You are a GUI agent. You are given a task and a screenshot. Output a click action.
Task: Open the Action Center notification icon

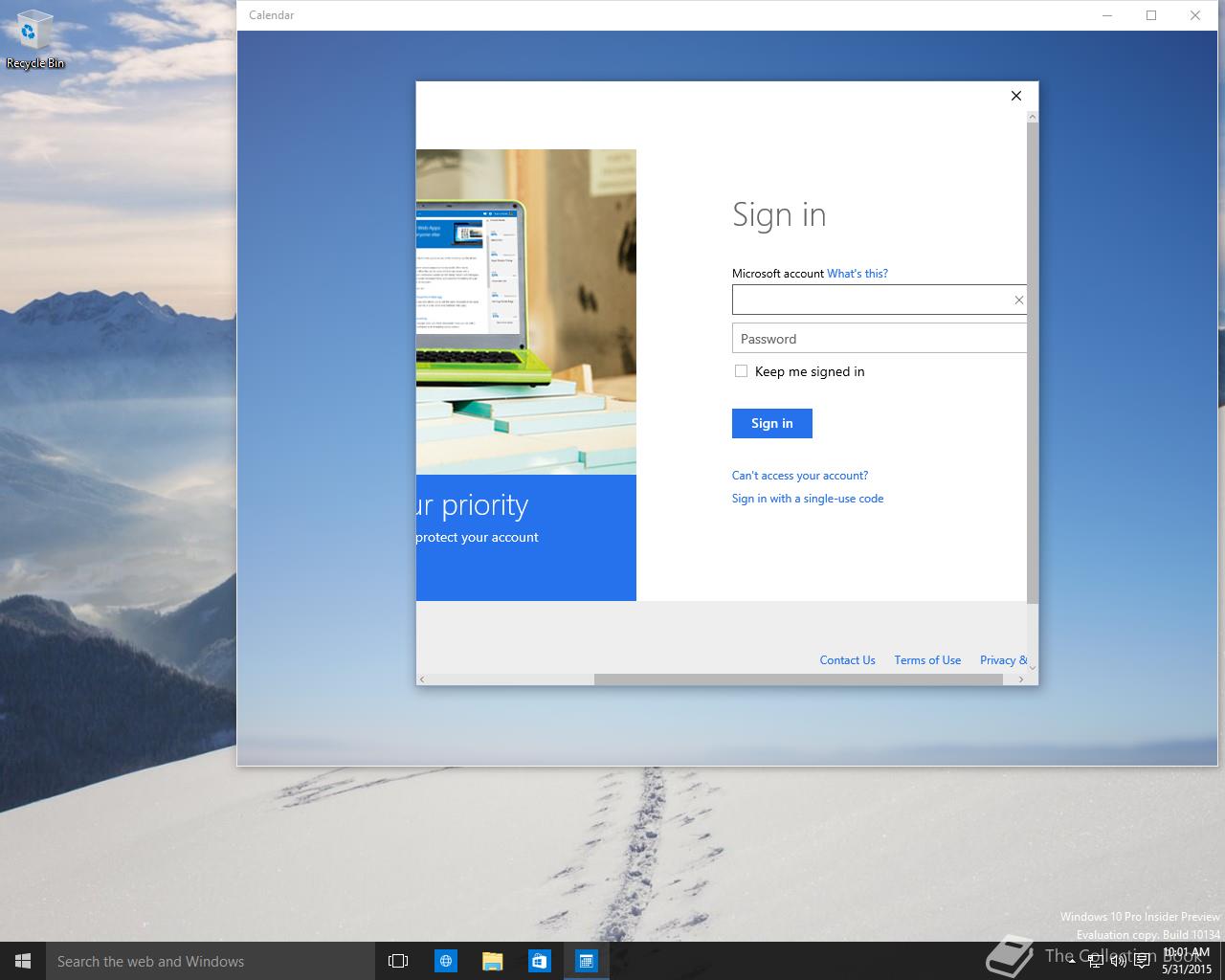[x=1142, y=961]
